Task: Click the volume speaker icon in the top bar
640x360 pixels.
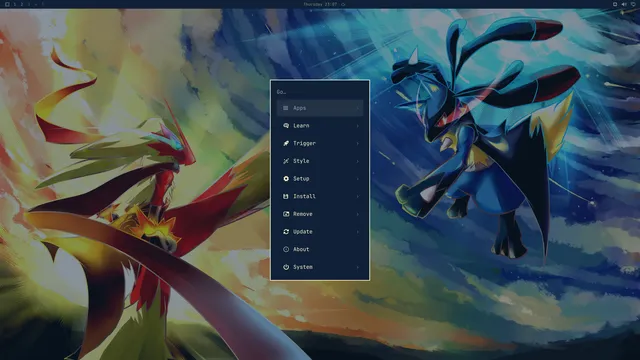Action: tap(624, 4)
